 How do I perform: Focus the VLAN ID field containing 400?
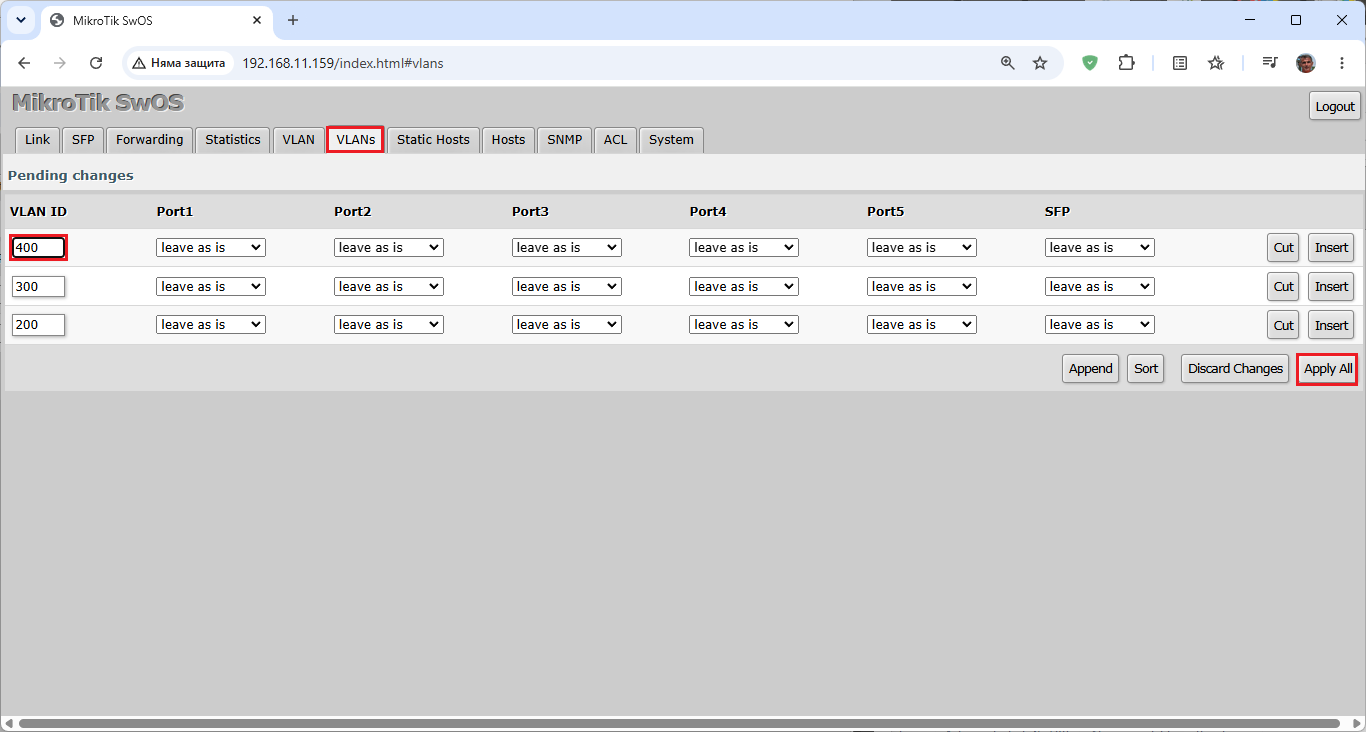(x=38, y=248)
